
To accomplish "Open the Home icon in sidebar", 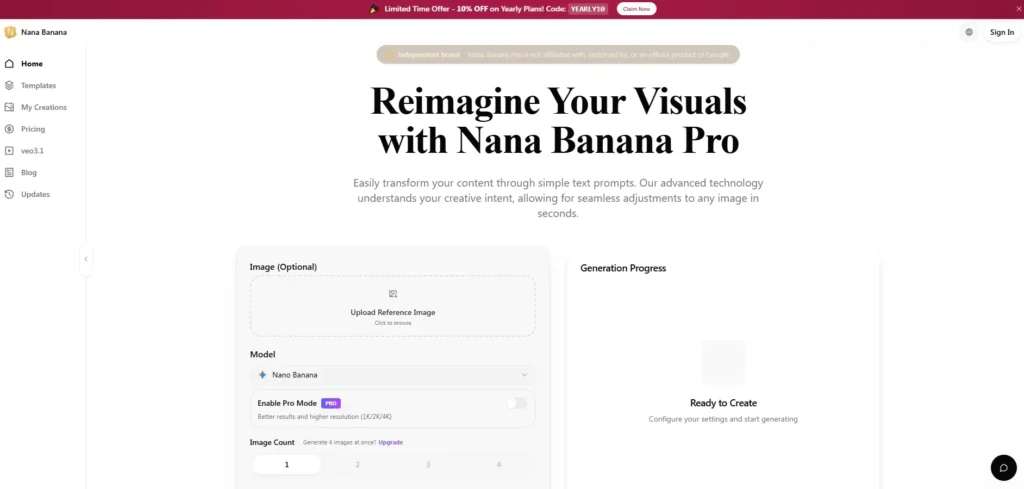I will pos(9,64).
